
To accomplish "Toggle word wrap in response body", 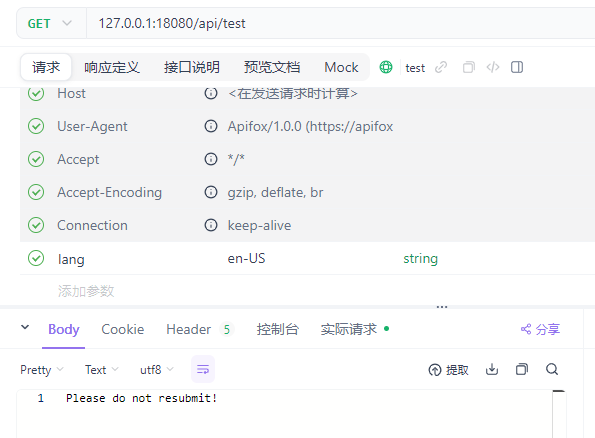I will [x=203, y=369].
